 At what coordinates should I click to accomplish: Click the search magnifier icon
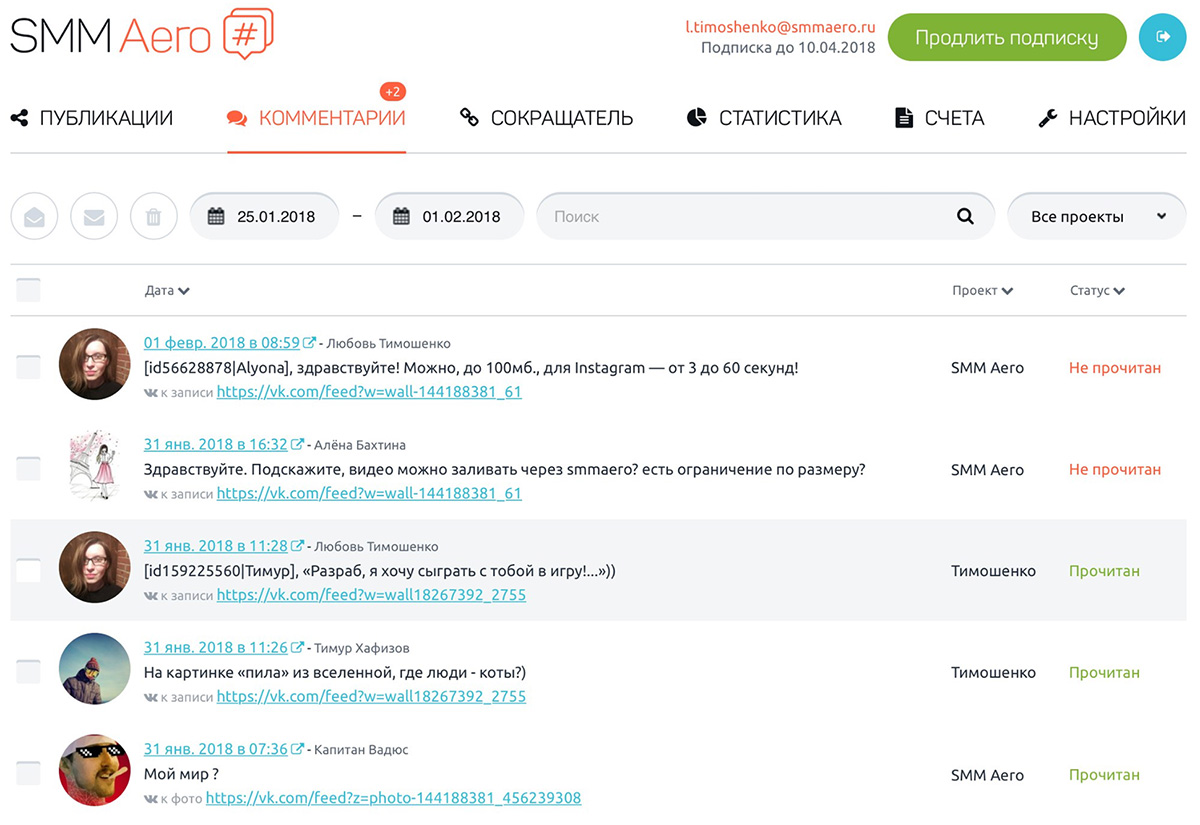click(x=965, y=216)
